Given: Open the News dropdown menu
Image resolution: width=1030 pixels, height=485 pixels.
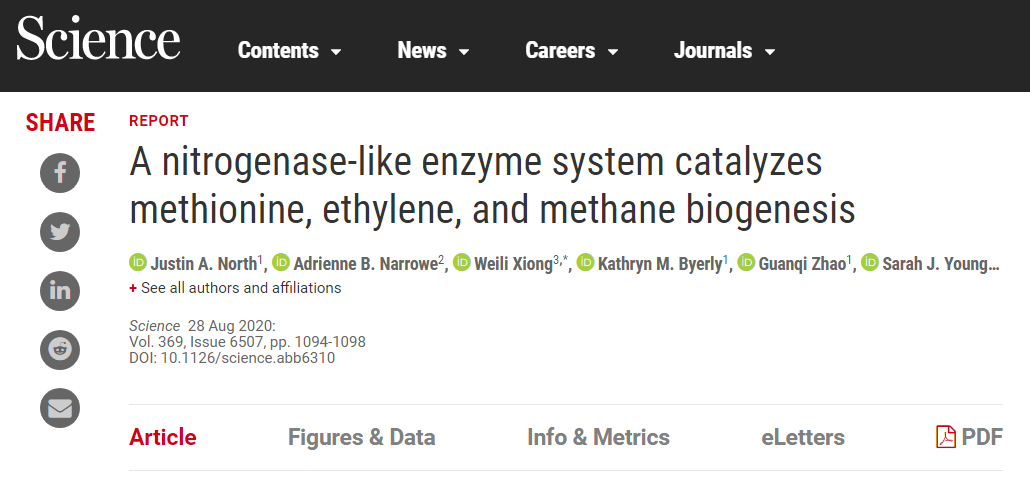Looking at the screenshot, I should 433,51.
